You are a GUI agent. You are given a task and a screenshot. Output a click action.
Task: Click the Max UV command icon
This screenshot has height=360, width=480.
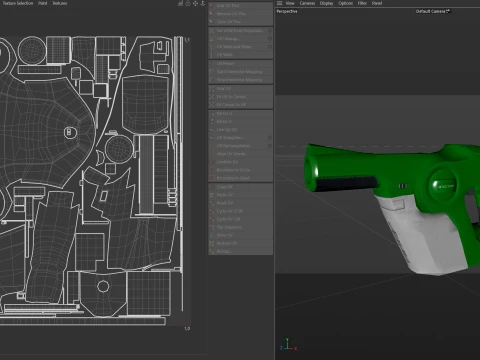[x=211, y=89]
